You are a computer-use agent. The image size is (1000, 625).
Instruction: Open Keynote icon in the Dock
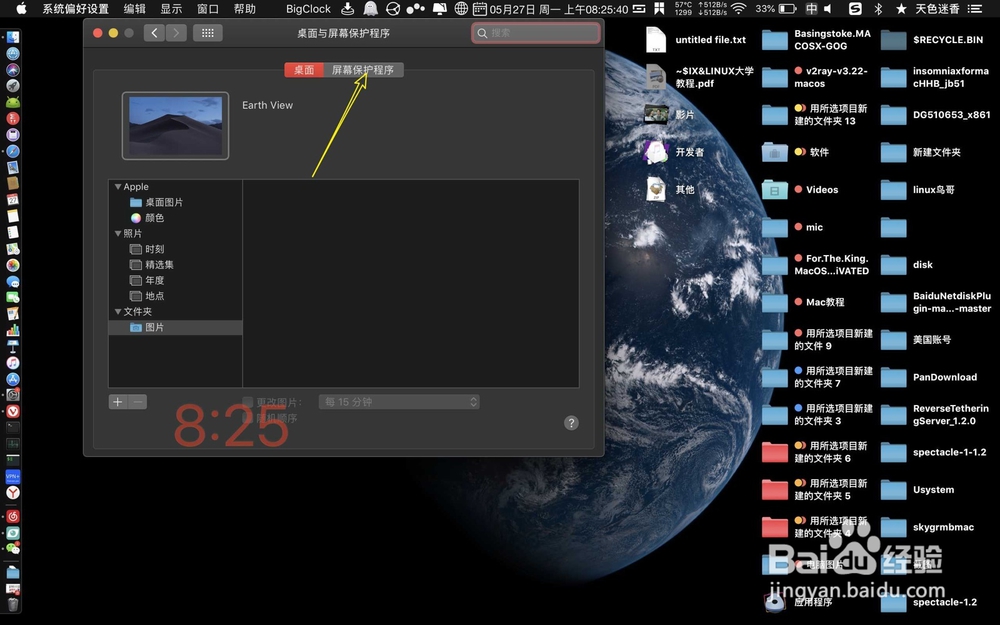tap(13, 346)
